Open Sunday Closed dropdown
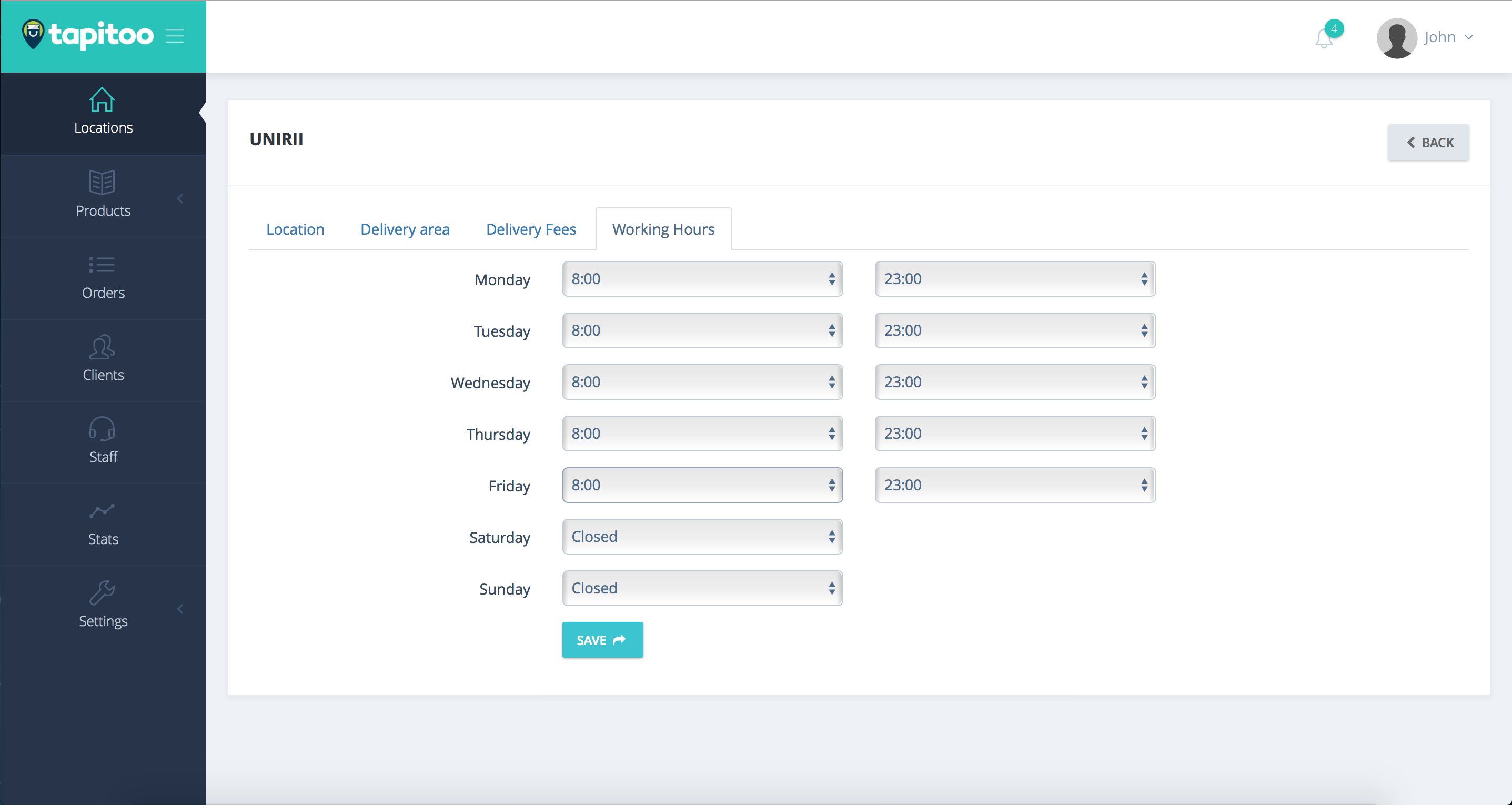This screenshot has height=805, width=1512. pyautogui.click(x=702, y=588)
